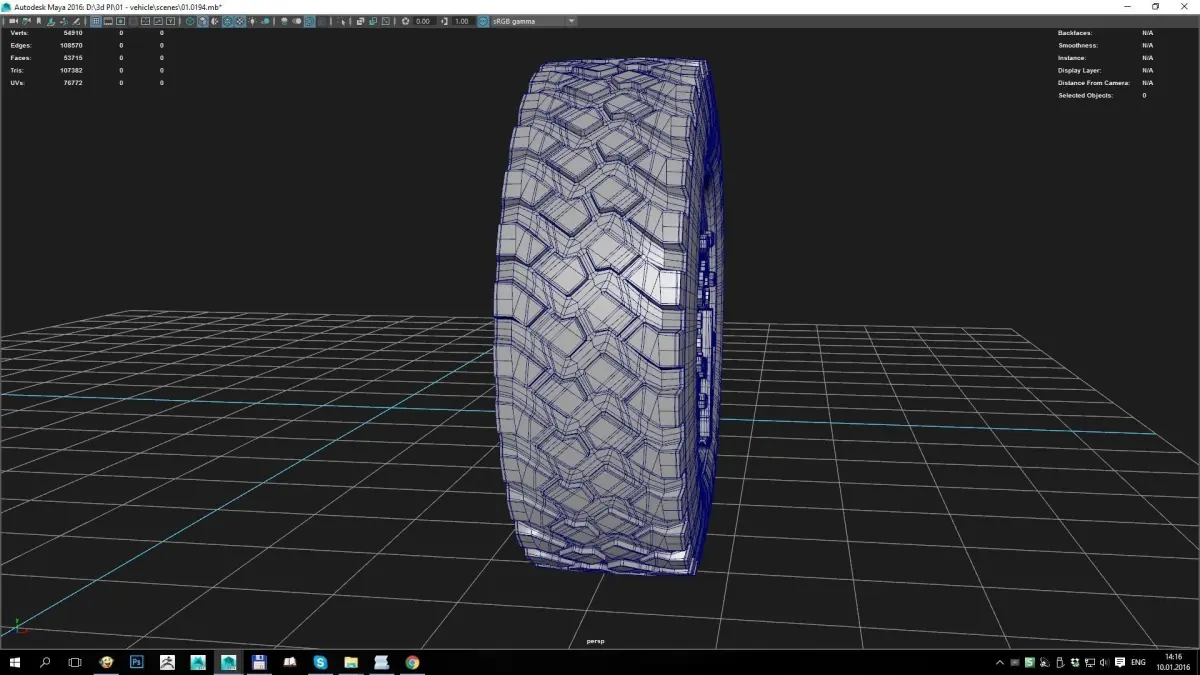Open Google Chrome from the taskbar
The height and width of the screenshot is (675, 1200).
coord(412,662)
